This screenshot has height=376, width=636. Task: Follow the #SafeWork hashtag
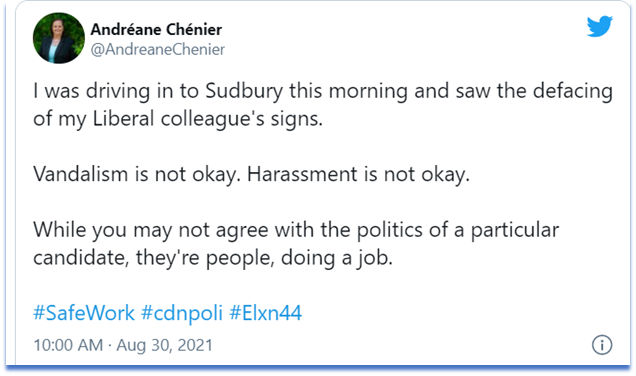coord(84,313)
